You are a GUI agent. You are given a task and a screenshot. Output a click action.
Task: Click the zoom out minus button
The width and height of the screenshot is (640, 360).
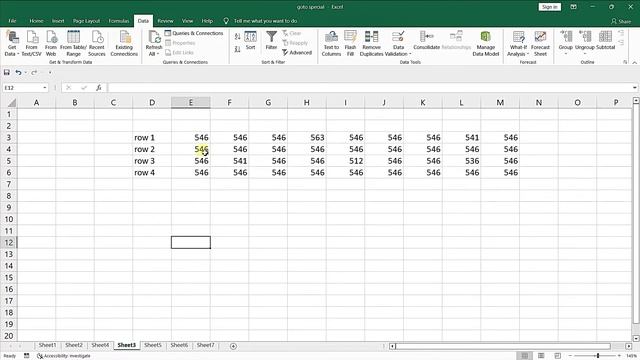coord(570,356)
